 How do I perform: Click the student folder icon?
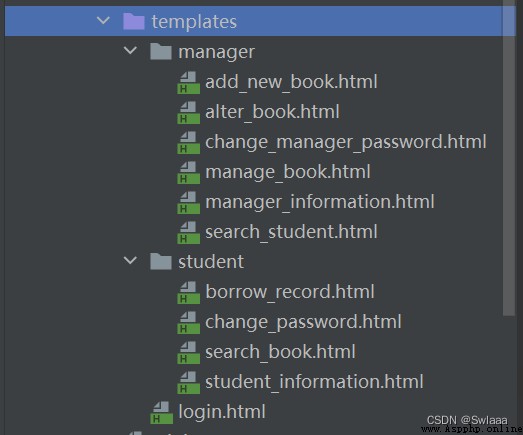point(161,261)
